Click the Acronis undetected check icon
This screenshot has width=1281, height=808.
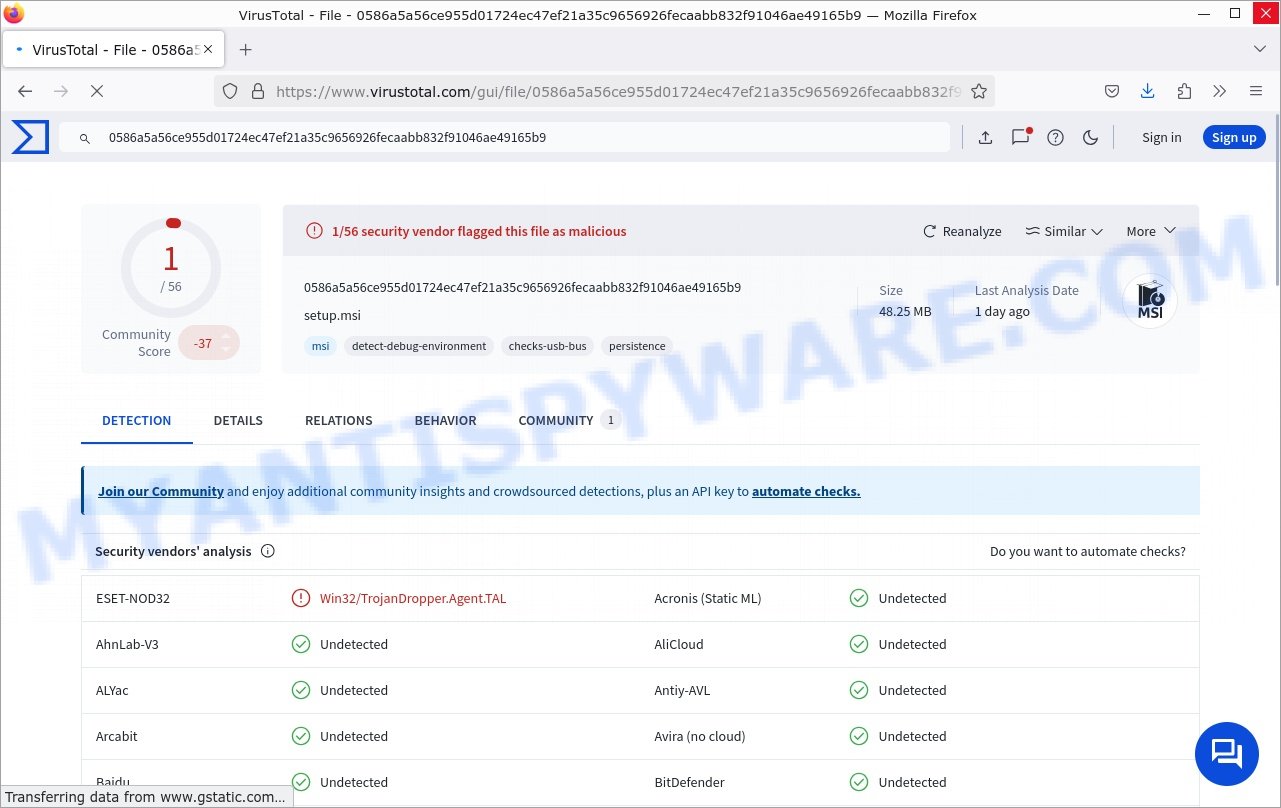coord(859,598)
